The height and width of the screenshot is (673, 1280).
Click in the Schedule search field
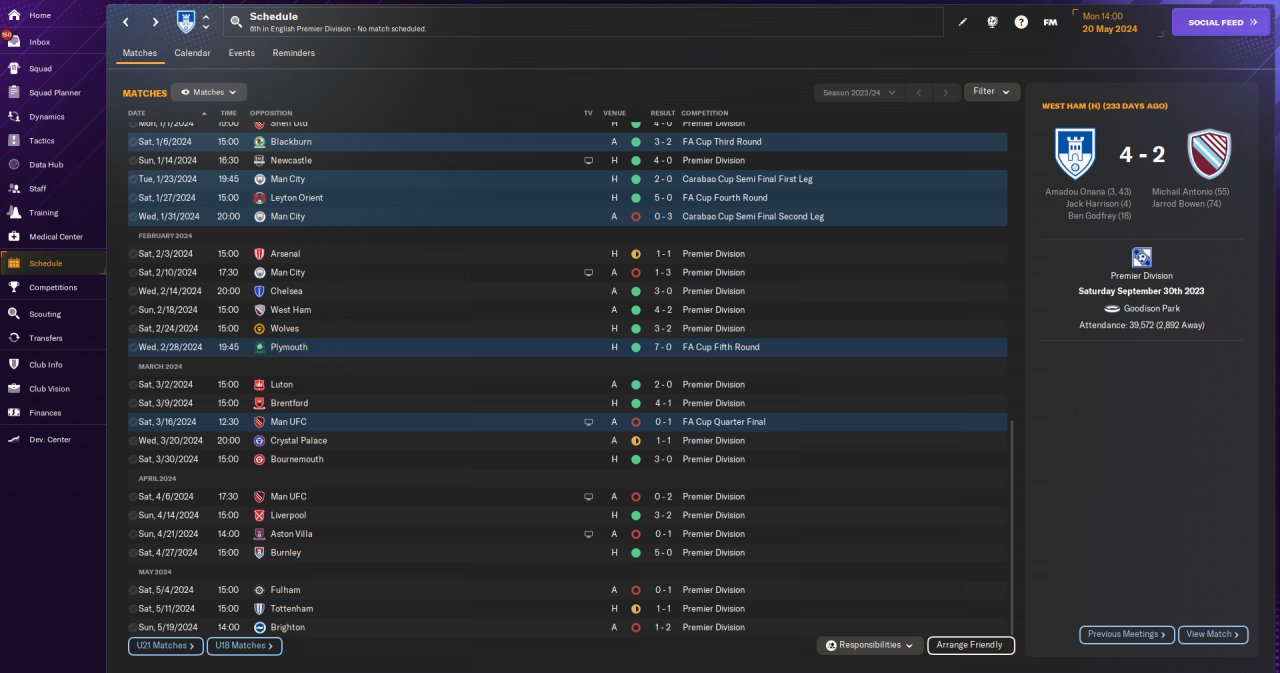pyautogui.click(x=582, y=22)
